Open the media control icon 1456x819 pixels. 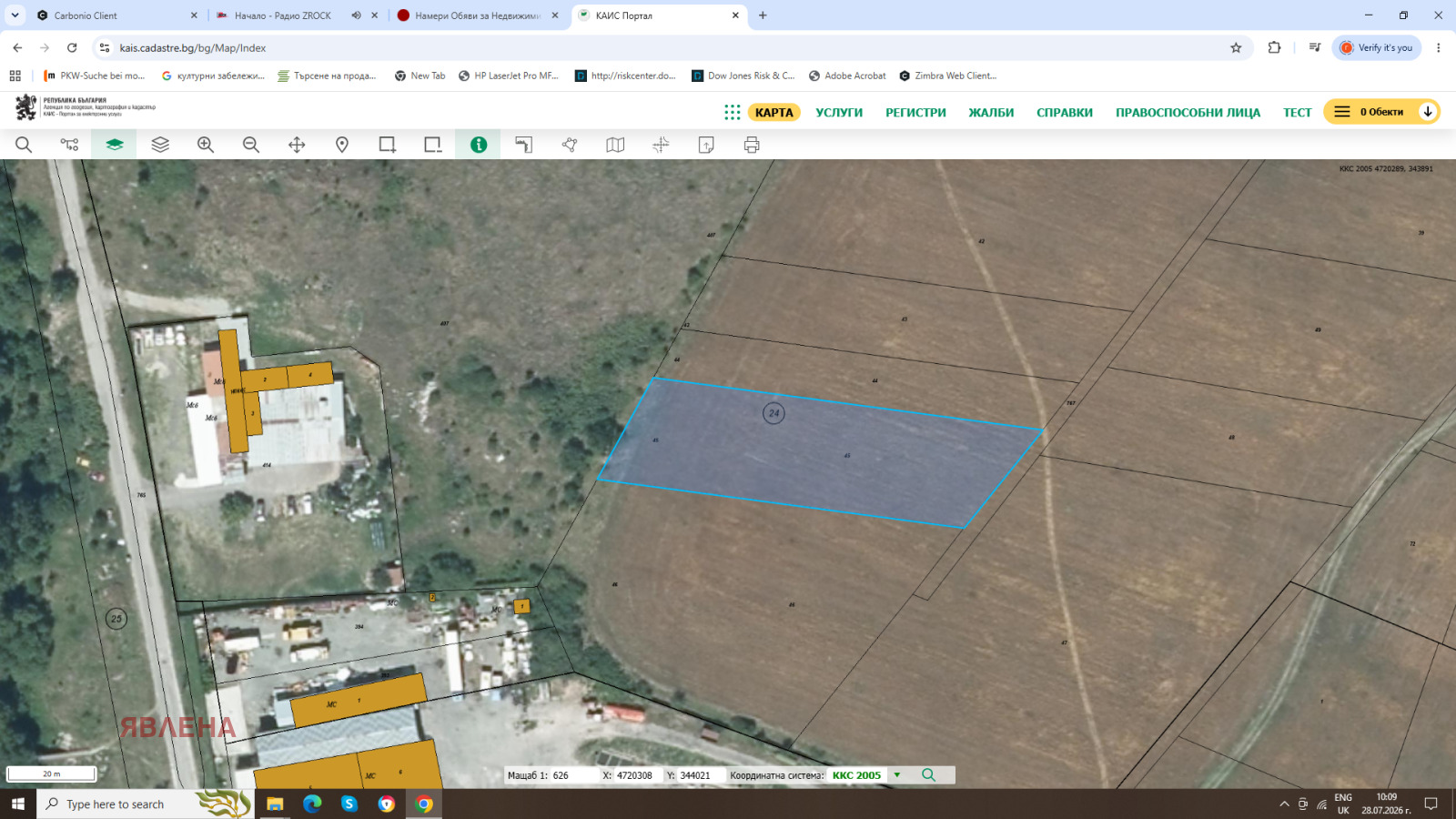coord(1315,47)
